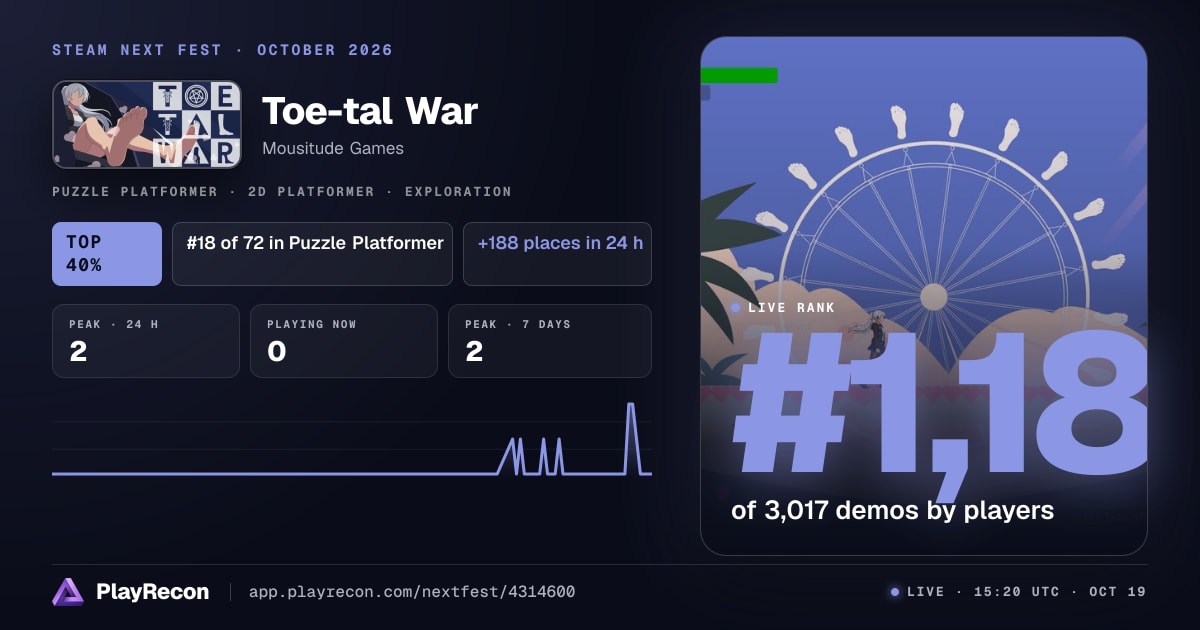The image size is (1200, 630).
Task: Select the of 3,017 demos by players text
Action: [892, 511]
